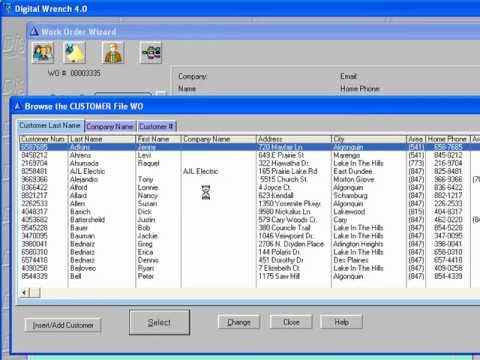Switch to the Customer Last Name tab
The height and width of the screenshot is (360, 480).
pyautogui.click(x=50, y=125)
